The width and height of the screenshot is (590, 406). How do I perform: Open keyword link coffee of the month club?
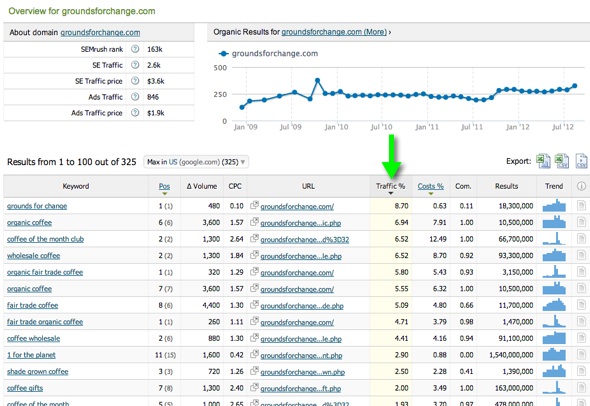point(45,239)
